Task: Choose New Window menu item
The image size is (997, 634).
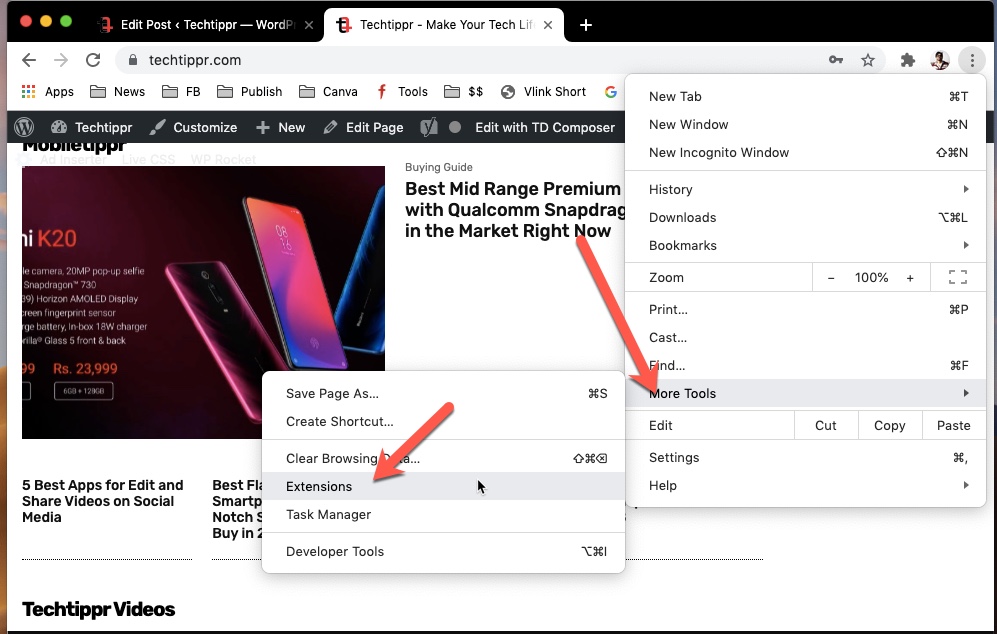Action: (805, 125)
